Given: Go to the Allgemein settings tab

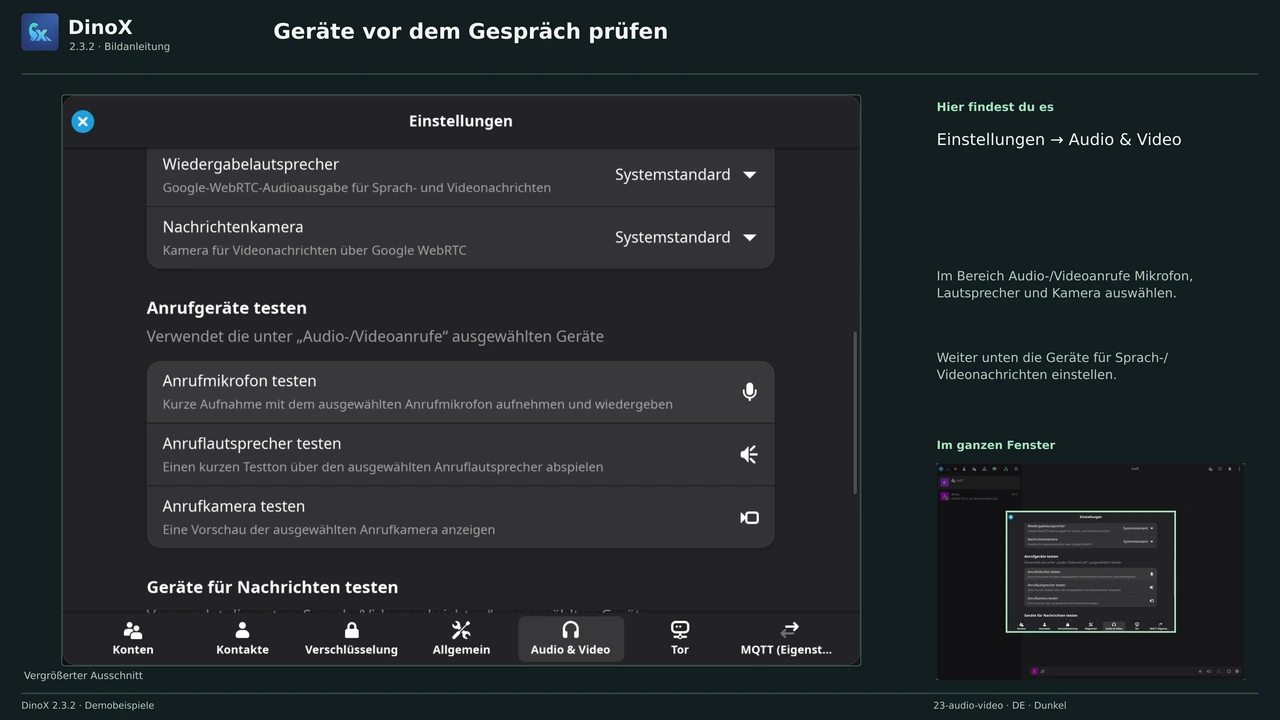Looking at the screenshot, I should pyautogui.click(x=461, y=638).
